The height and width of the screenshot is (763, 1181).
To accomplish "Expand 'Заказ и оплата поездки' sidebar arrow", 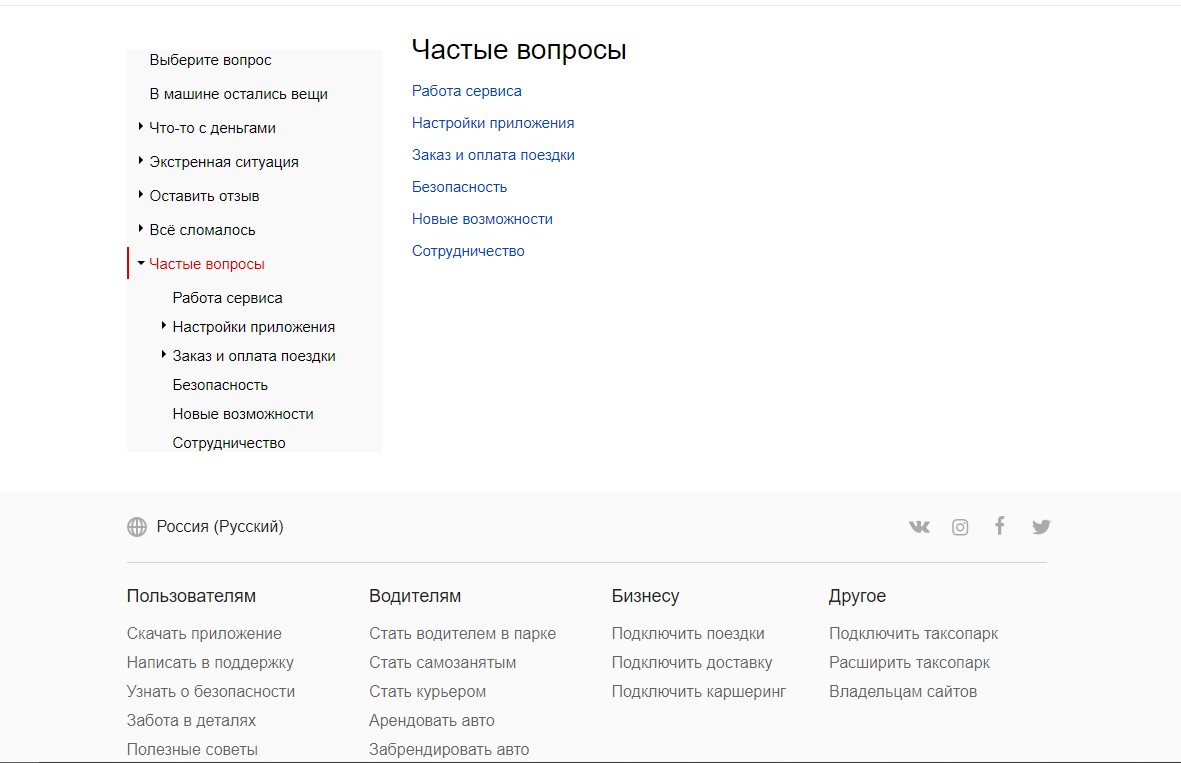I will coord(164,355).
